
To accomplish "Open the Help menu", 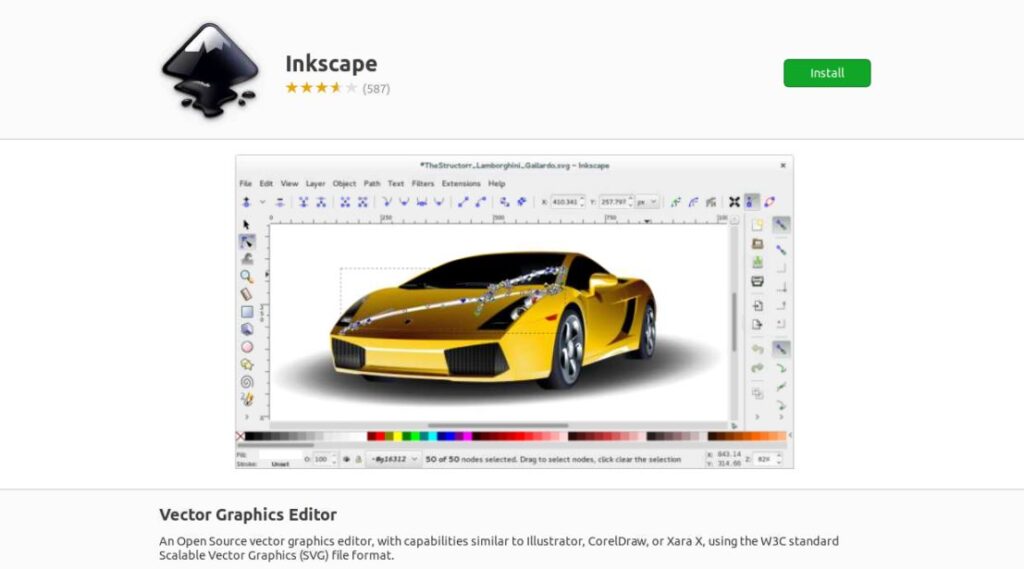I will (x=497, y=184).
